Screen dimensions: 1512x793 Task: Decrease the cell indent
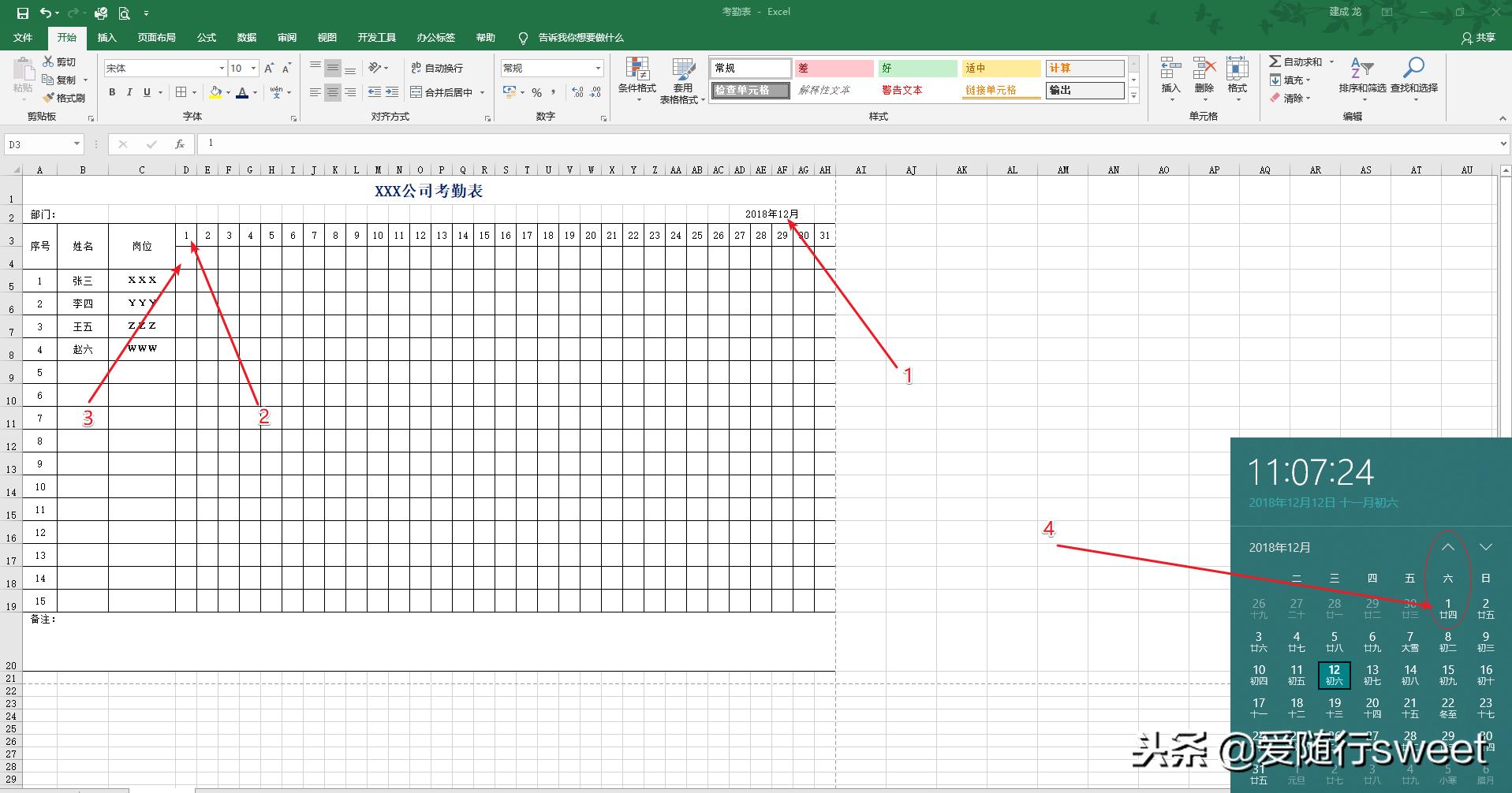(x=375, y=92)
